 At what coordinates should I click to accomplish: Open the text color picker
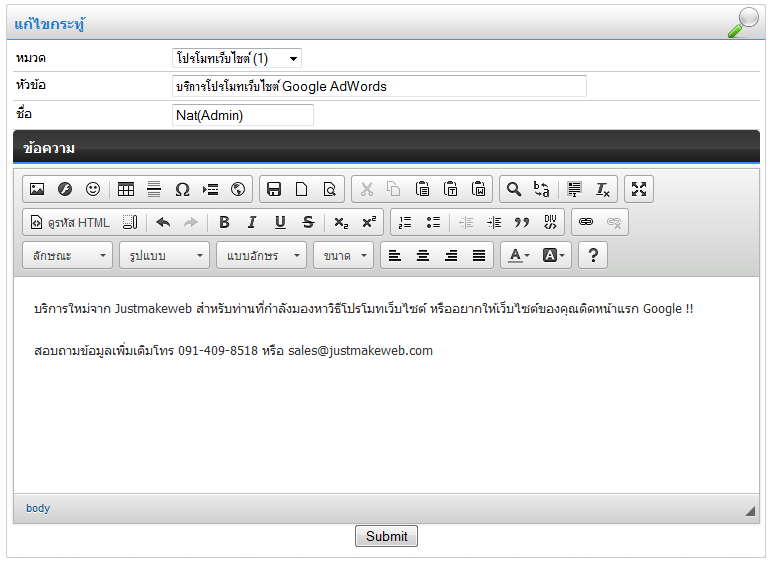(518, 256)
